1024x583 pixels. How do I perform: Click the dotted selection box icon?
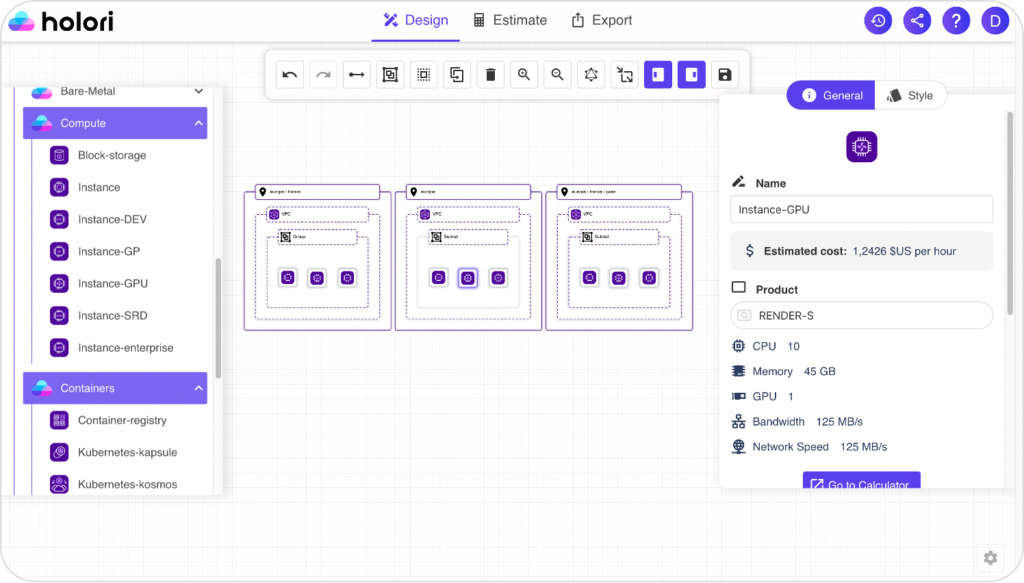tap(424, 75)
